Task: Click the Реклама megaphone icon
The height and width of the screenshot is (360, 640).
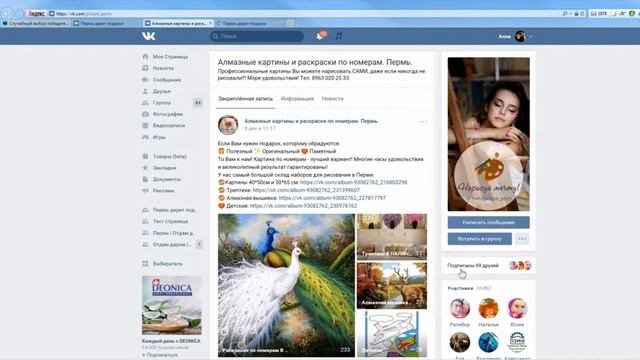Action: click(x=145, y=190)
